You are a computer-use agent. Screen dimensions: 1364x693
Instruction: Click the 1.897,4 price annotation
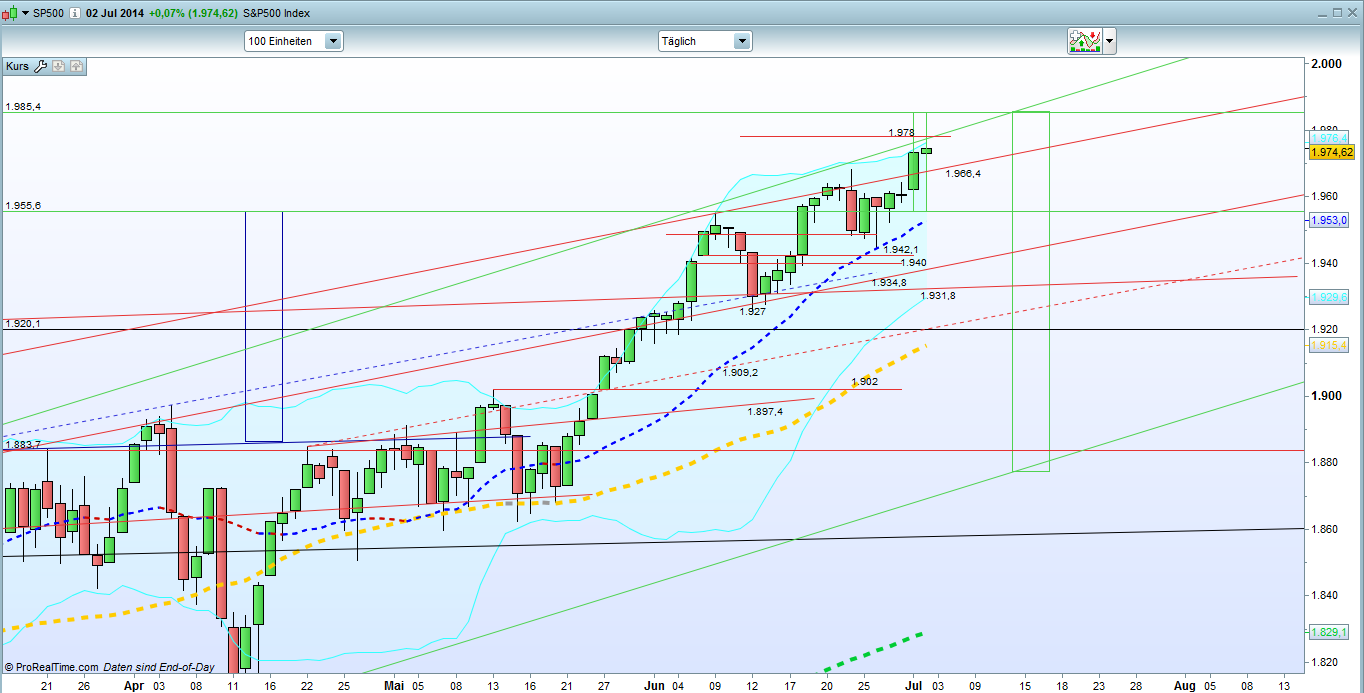(765, 411)
